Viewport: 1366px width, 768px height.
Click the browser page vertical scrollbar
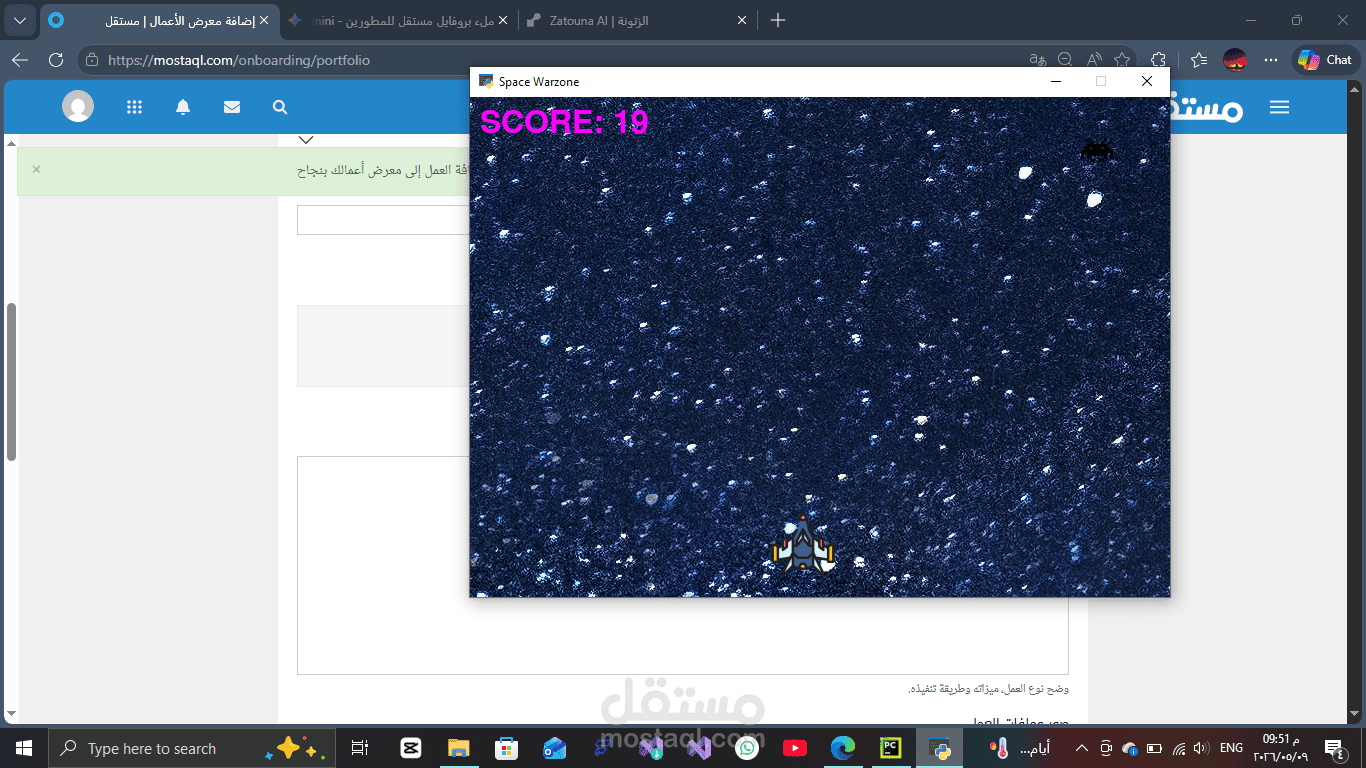11,382
